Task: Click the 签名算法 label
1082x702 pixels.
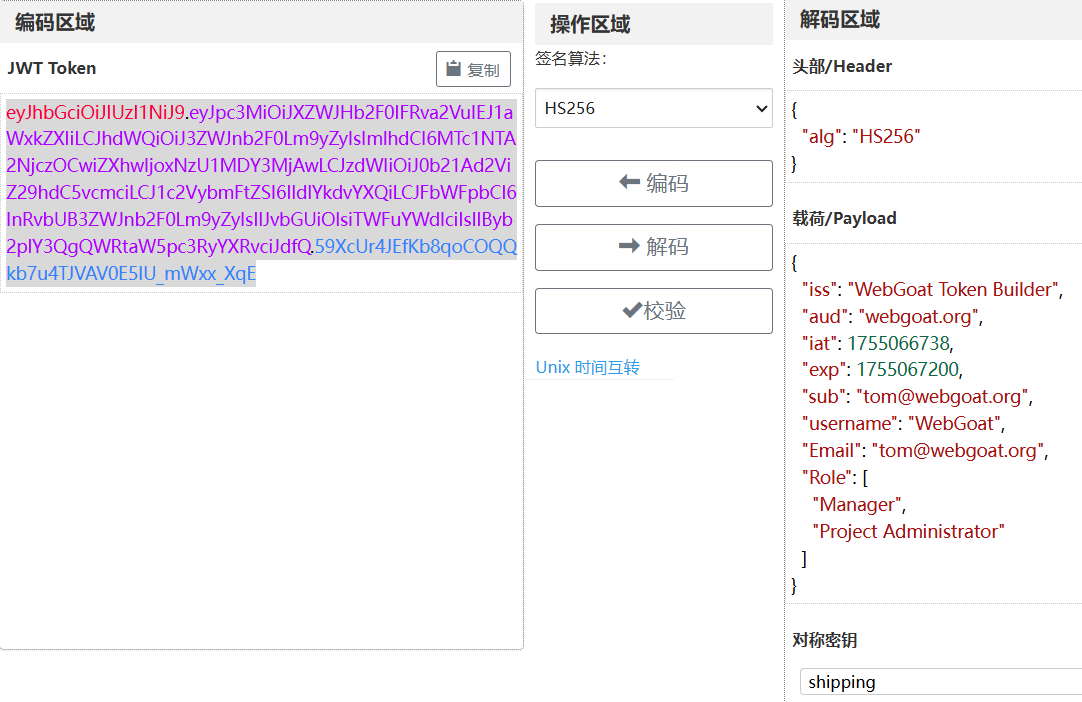Action: pos(571,59)
